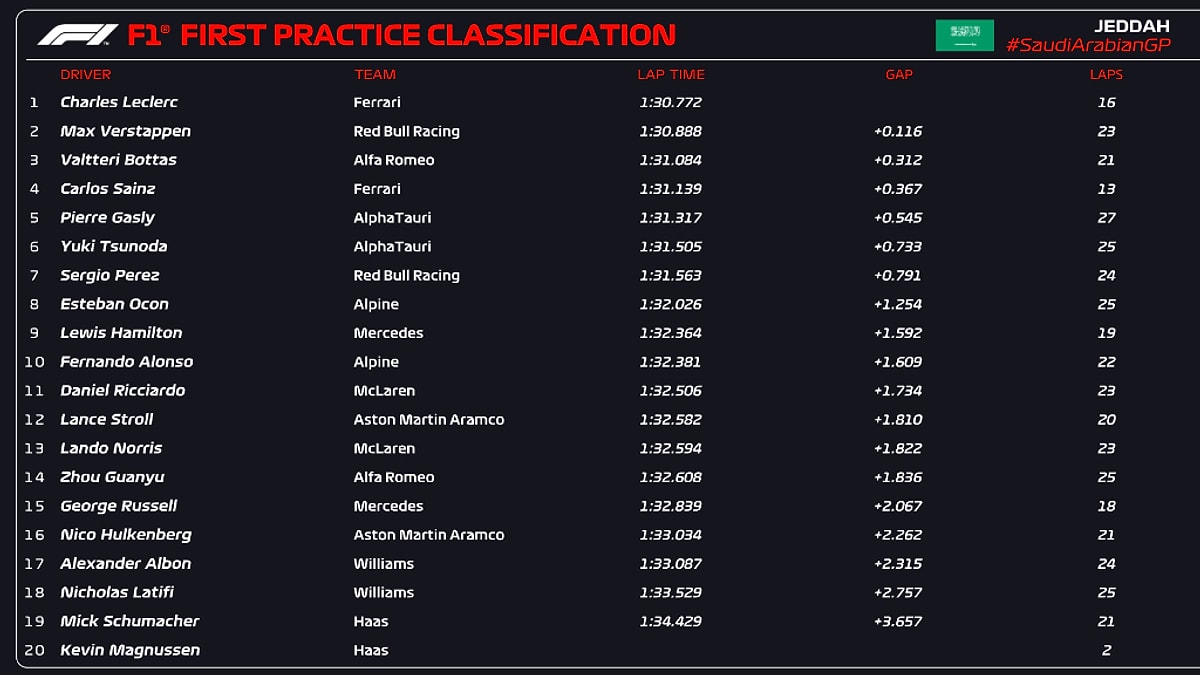Click Kevin Magnussen in the last row
Viewport: 1200px width, 675px height.
click(130, 650)
